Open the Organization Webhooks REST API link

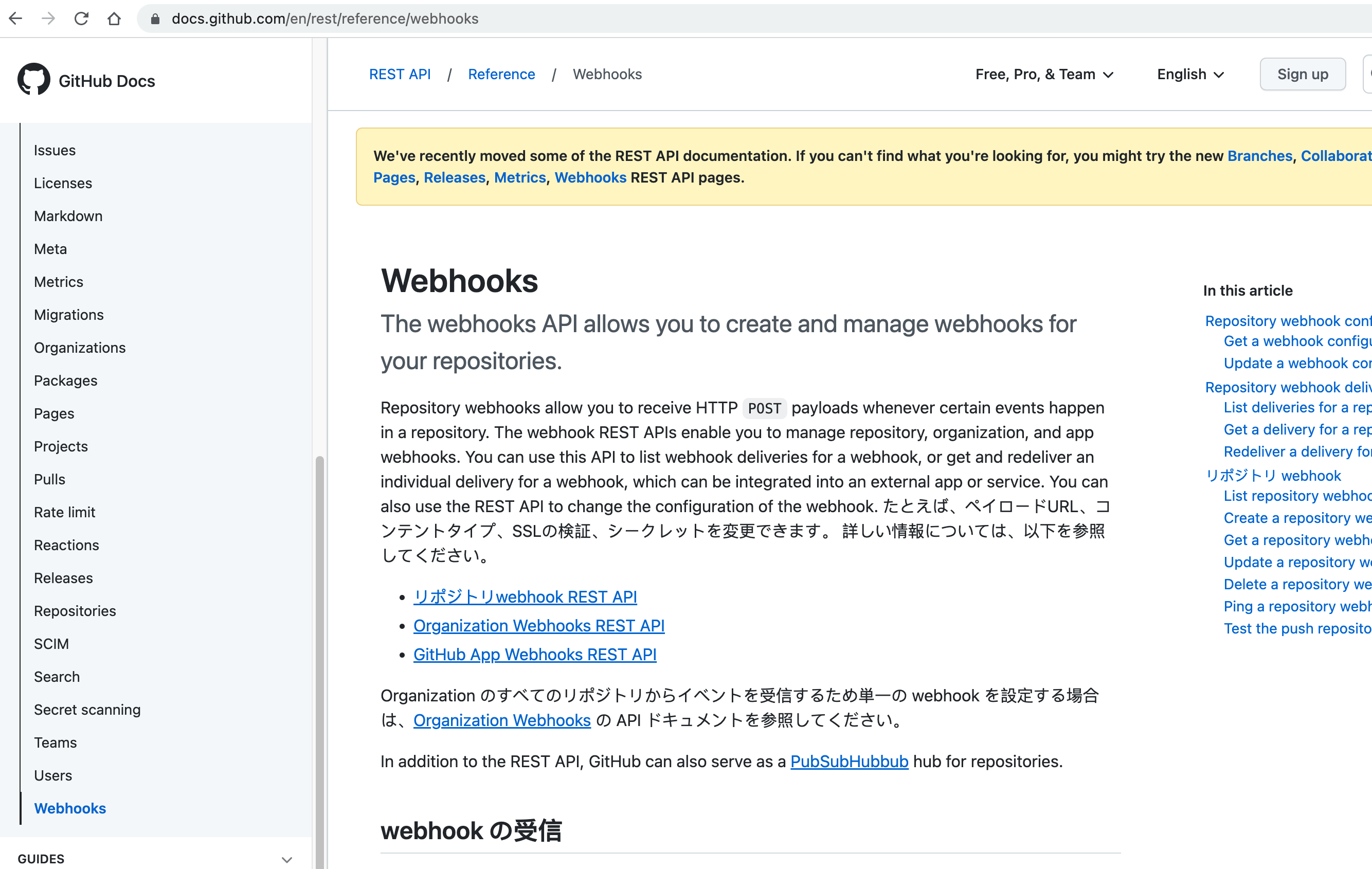[x=538, y=625]
